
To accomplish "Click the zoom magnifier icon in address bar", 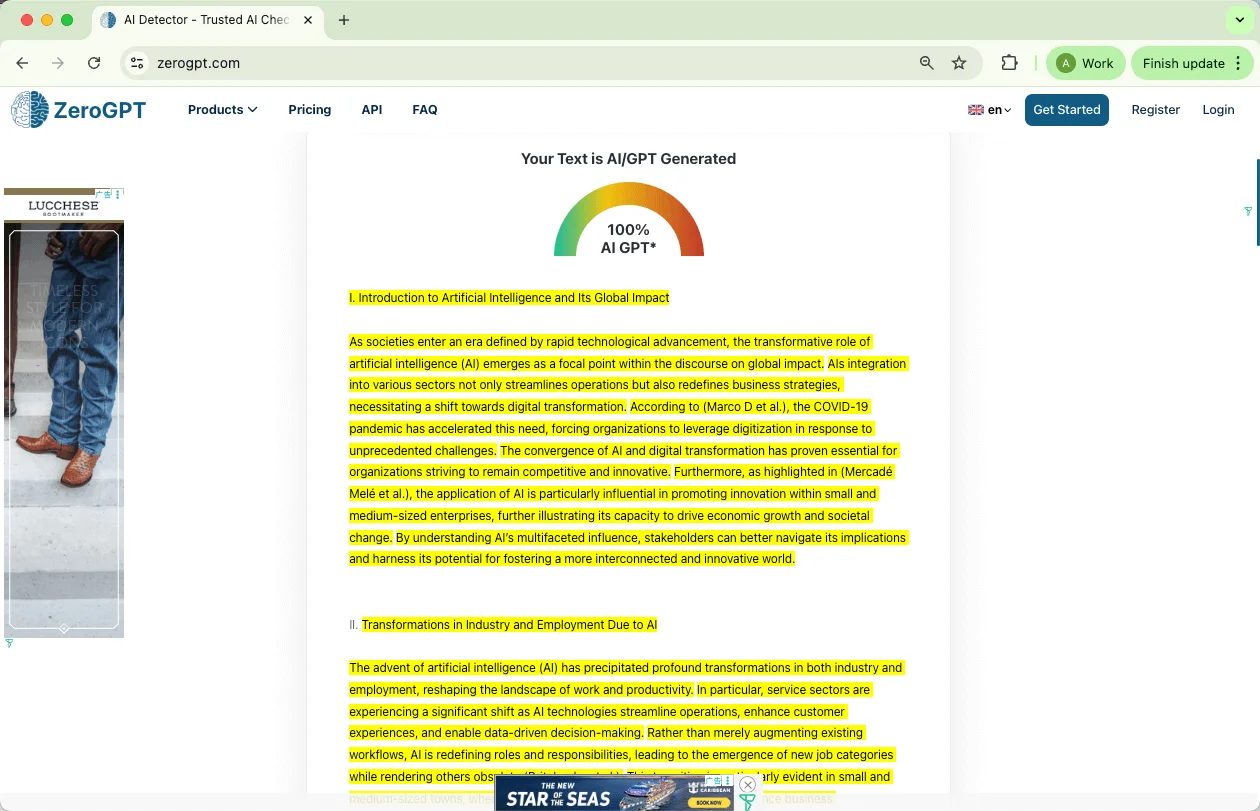I will [927, 63].
